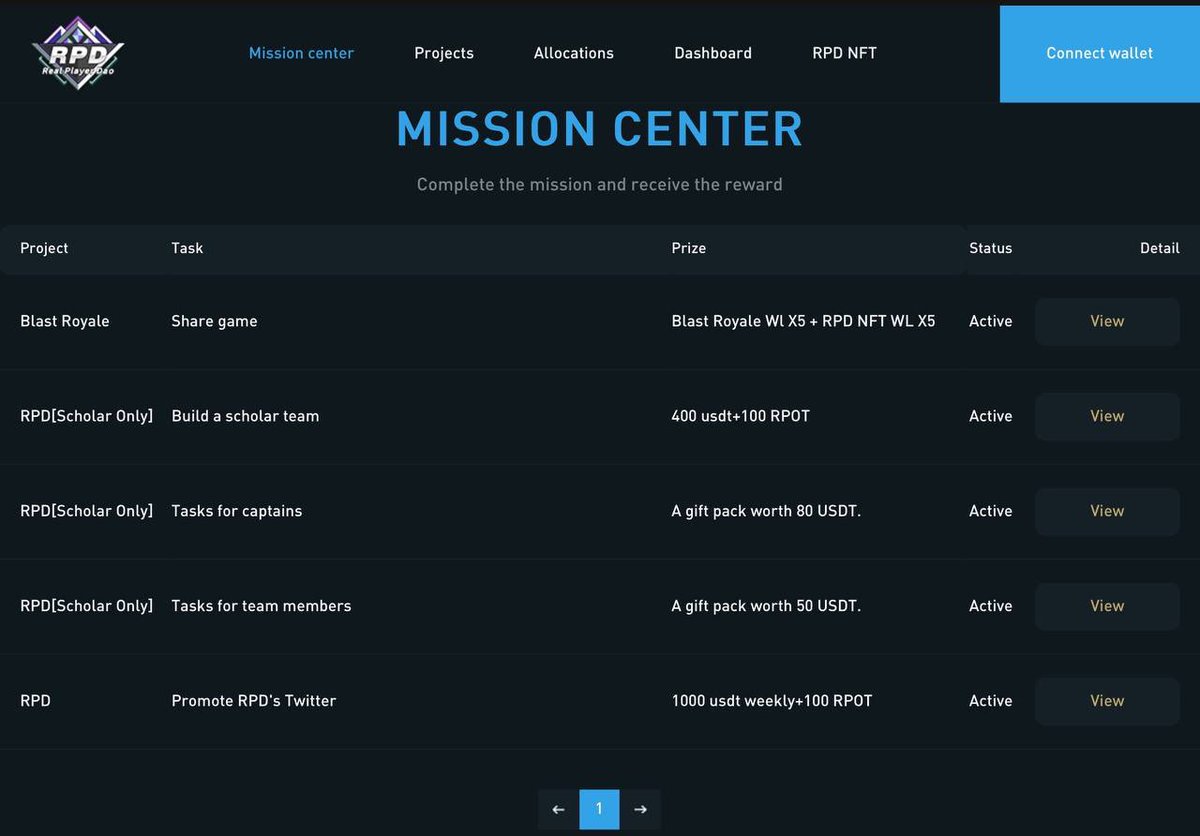Navigate to RPD NFT page

coord(844,53)
